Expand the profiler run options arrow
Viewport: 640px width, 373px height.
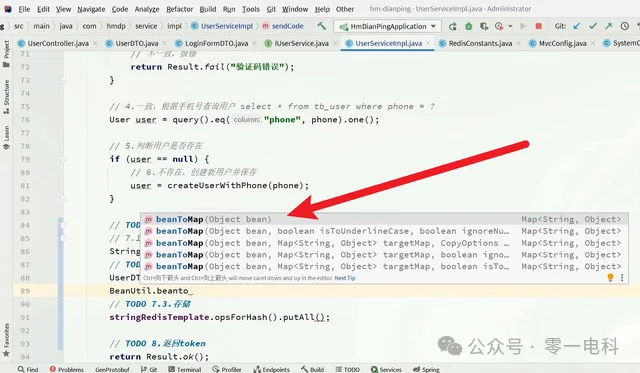pyautogui.click(x=510, y=27)
